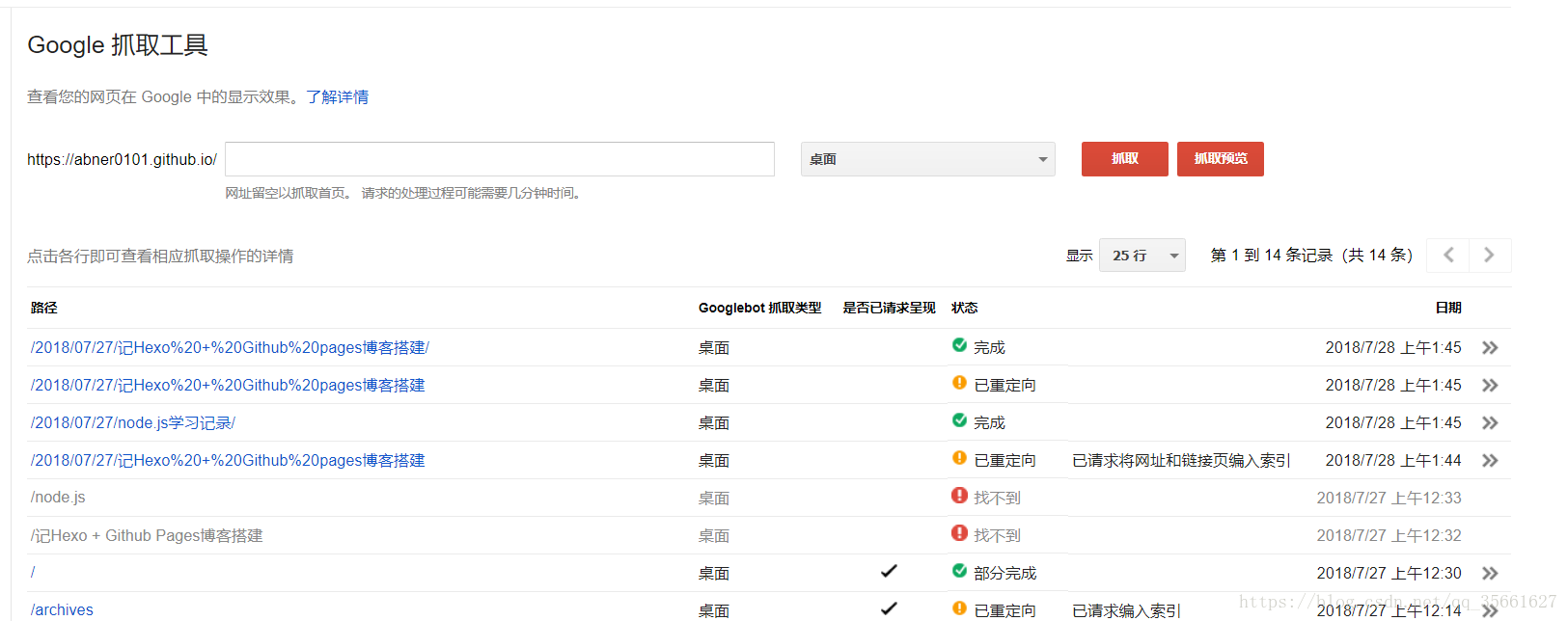The width and height of the screenshot is (1568, 621).
Task: Click render checkmark in /archives row
Action: pyautogui.click(x=889, y=608)
